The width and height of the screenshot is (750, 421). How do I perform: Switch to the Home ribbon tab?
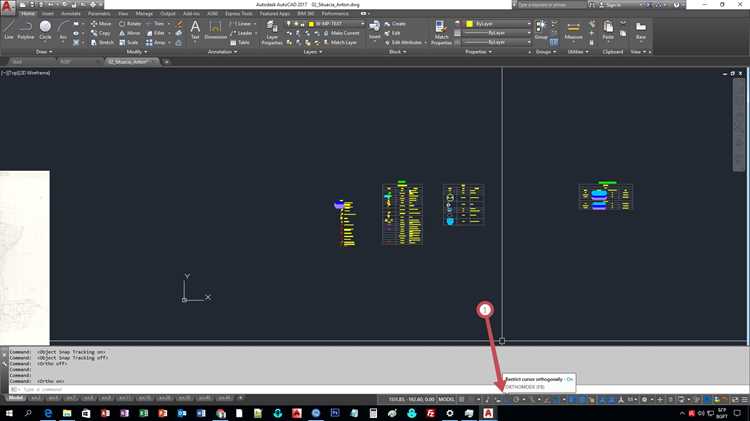(x=28, y=13)
